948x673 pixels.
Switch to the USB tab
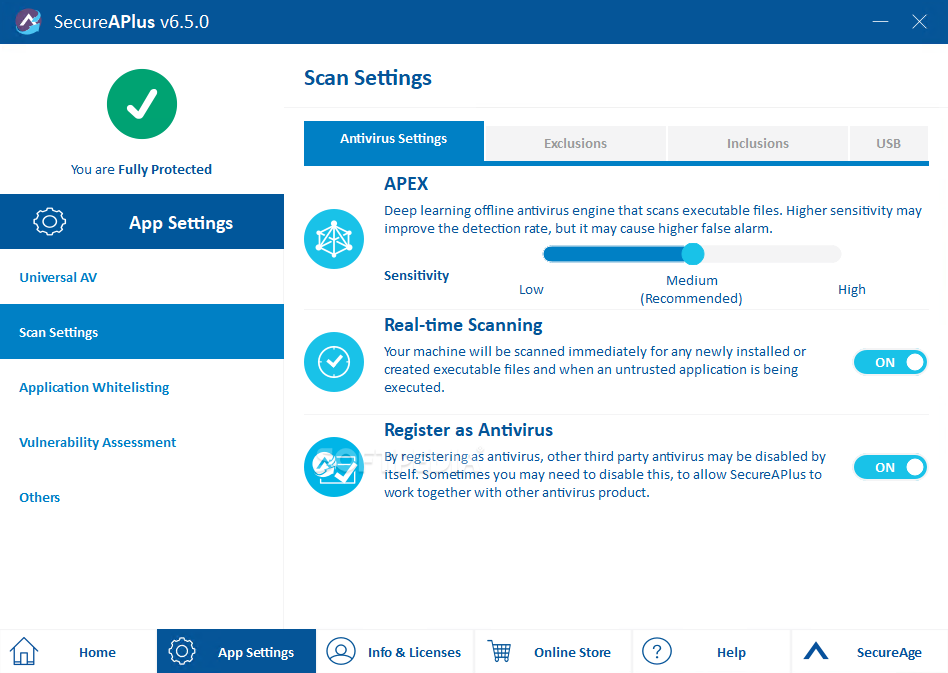click(889, 143)
